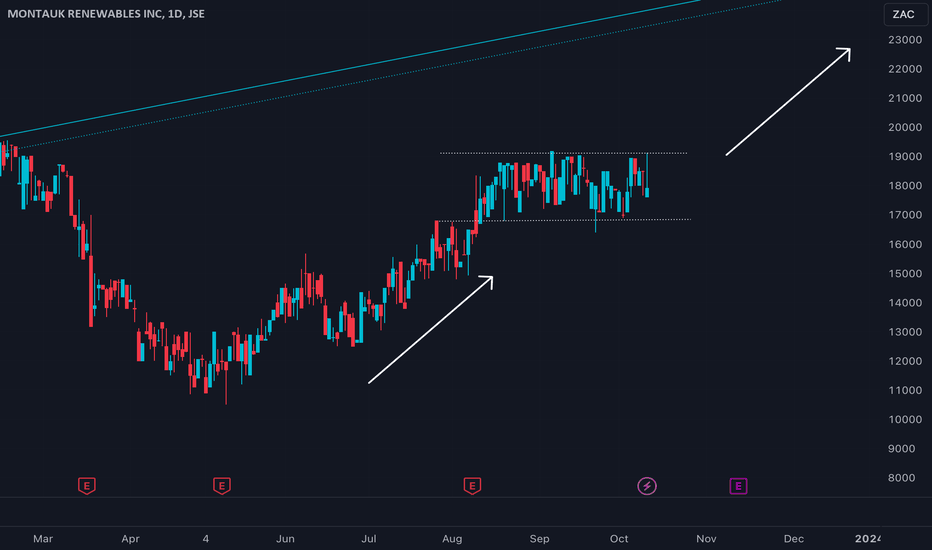The width and height of the screenshot is (932, 550).
Task: Select the upper dotted resistance line
Action: 563,153
